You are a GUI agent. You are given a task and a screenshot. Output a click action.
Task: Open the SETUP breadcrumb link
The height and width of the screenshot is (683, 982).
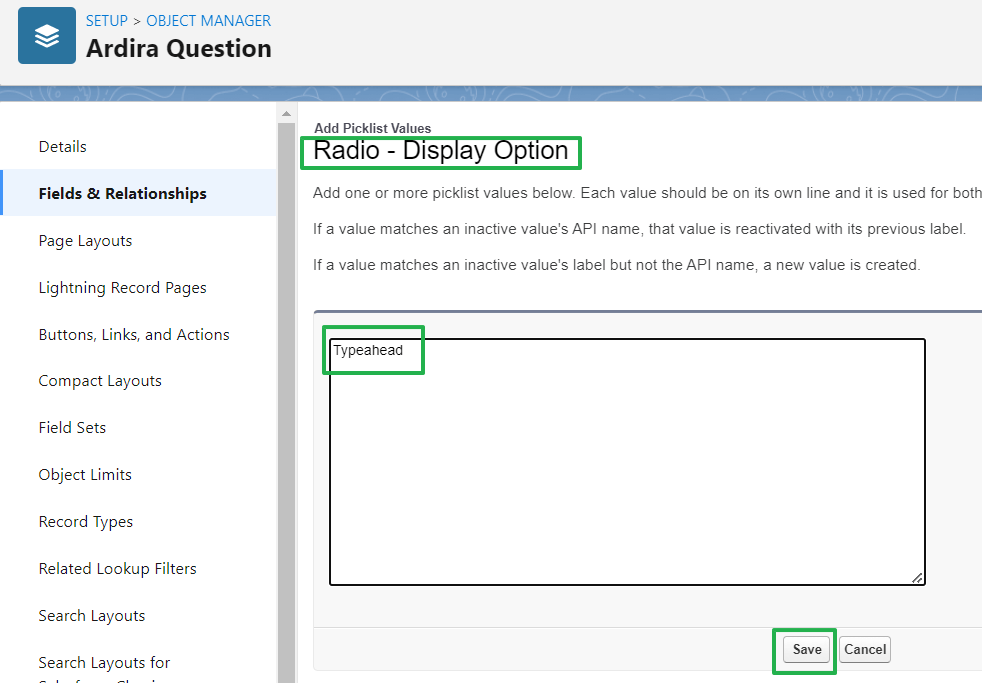(x=106, y=20)
